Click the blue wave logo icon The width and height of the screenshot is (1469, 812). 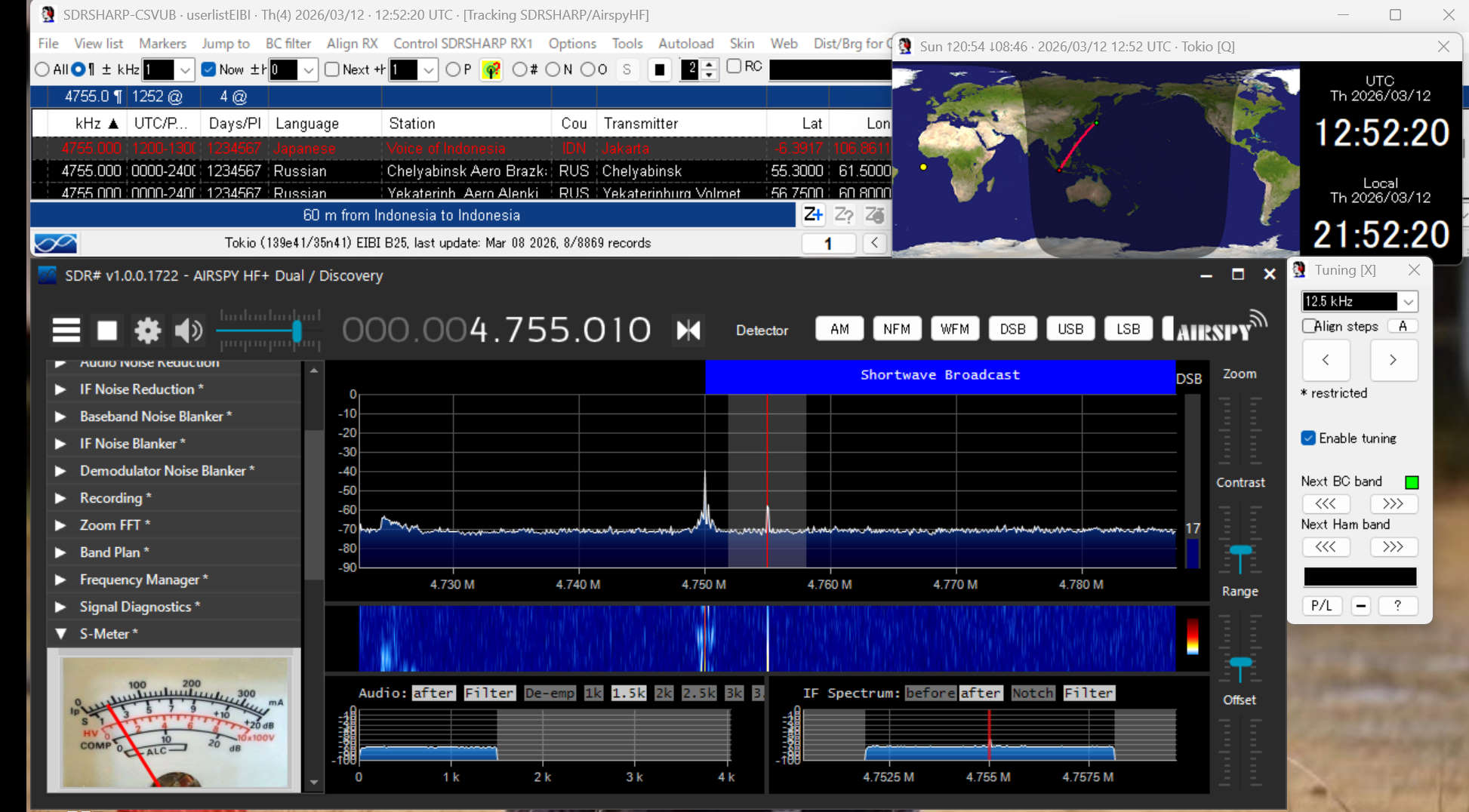click(55, 243)
